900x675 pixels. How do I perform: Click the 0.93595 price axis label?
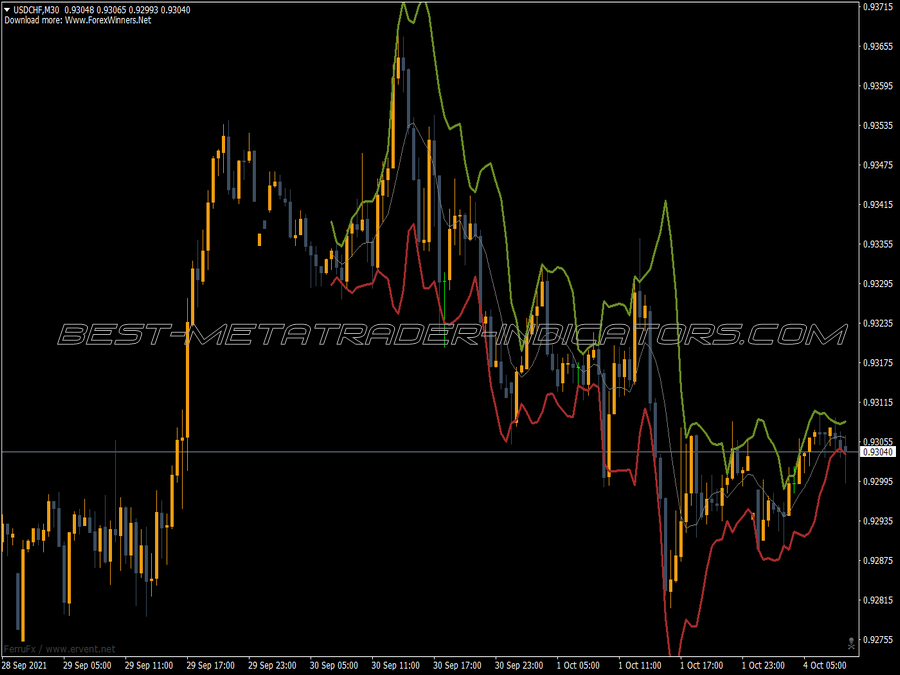pyautogui.click(x=878, y=86)
